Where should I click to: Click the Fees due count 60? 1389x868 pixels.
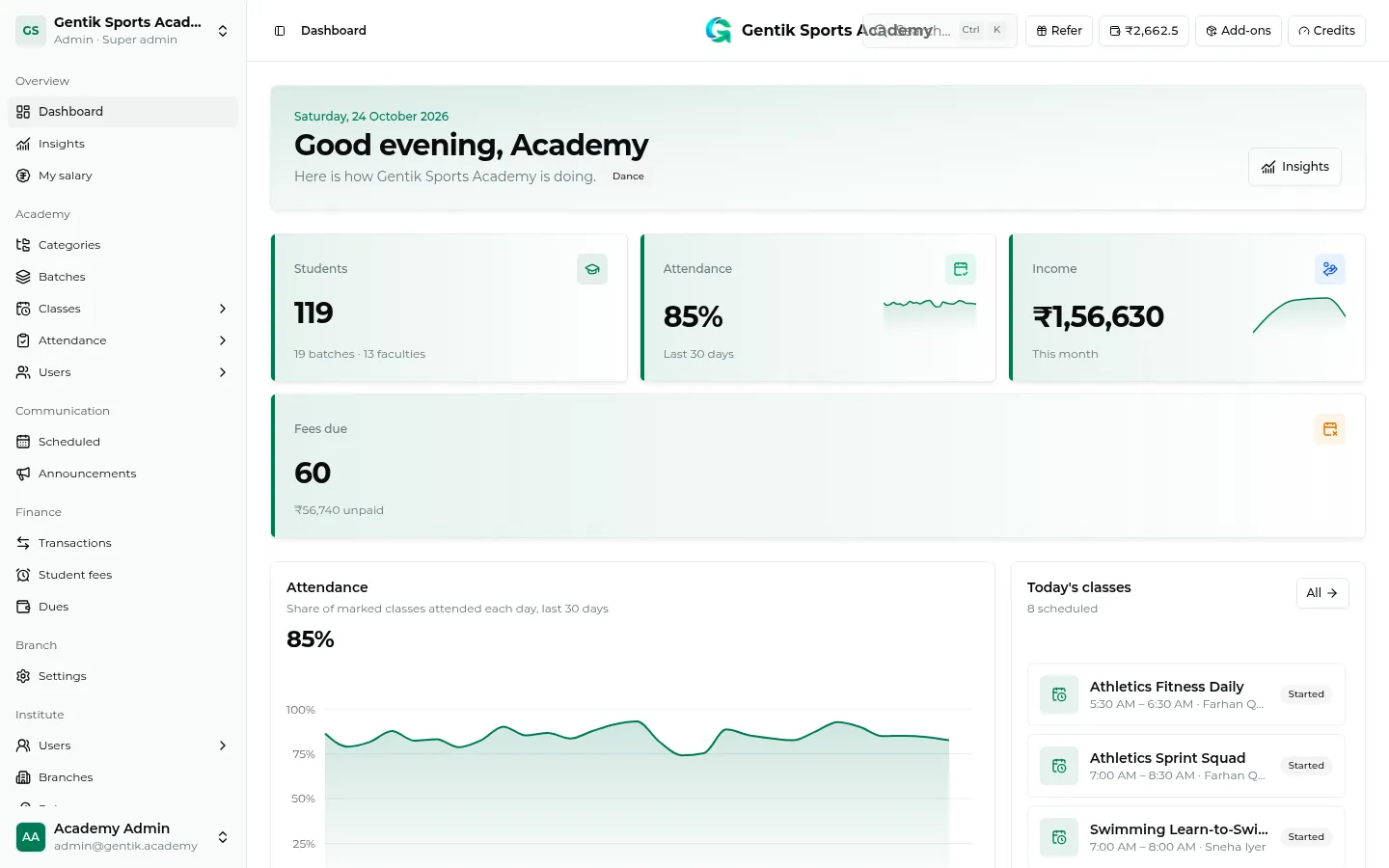coord(313,473)
